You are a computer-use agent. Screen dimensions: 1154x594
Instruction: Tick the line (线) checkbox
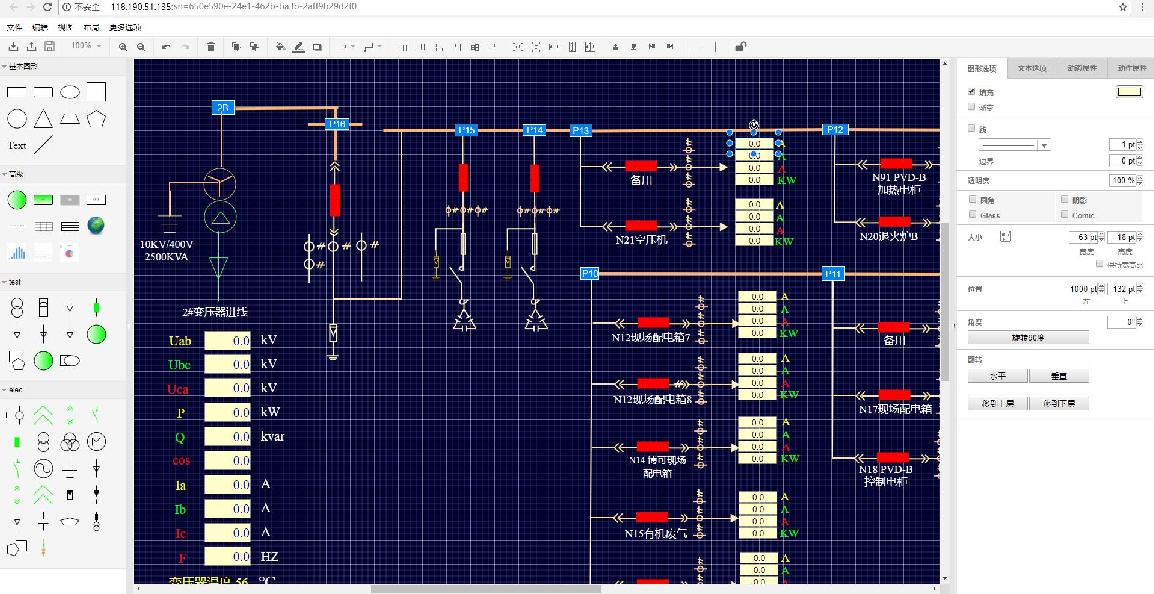point(972,128)
